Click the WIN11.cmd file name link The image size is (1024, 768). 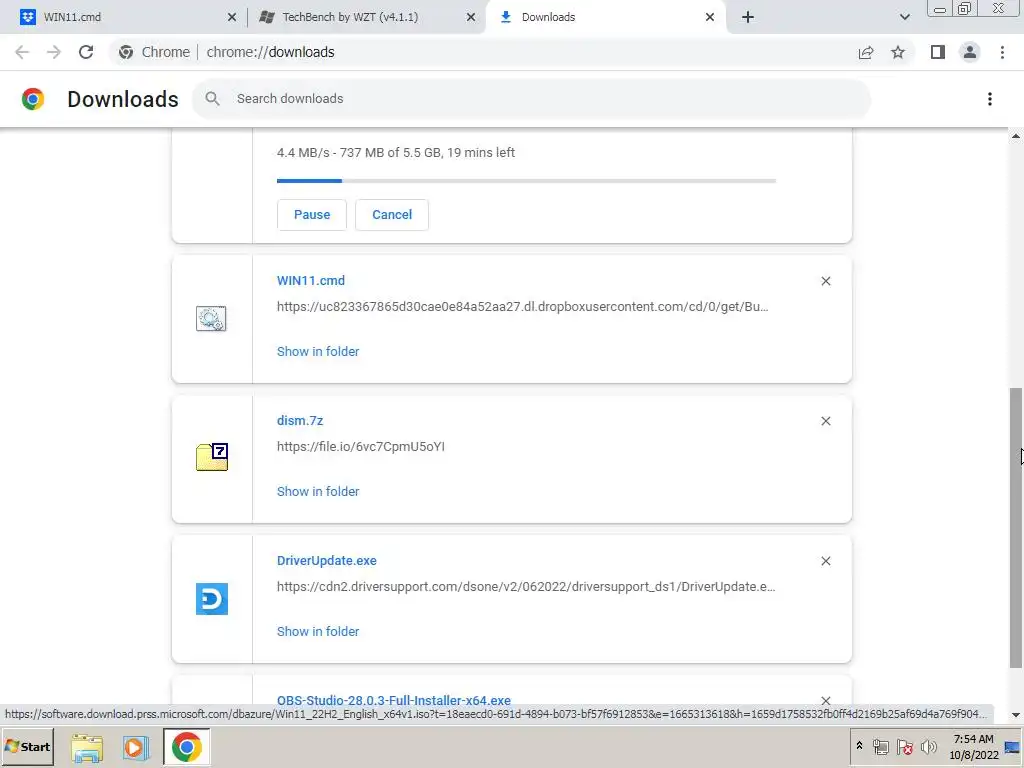pos(311,281)
